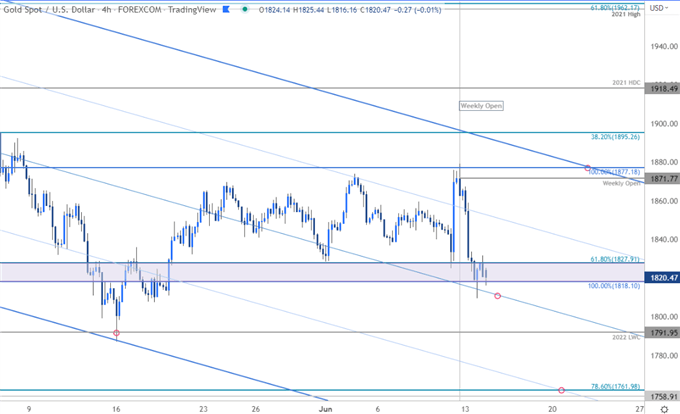Click the Gold Spot / U.S. Dollar title
Image resolution: width=680 pixels, height=414 pixels.
pos(49,10)
